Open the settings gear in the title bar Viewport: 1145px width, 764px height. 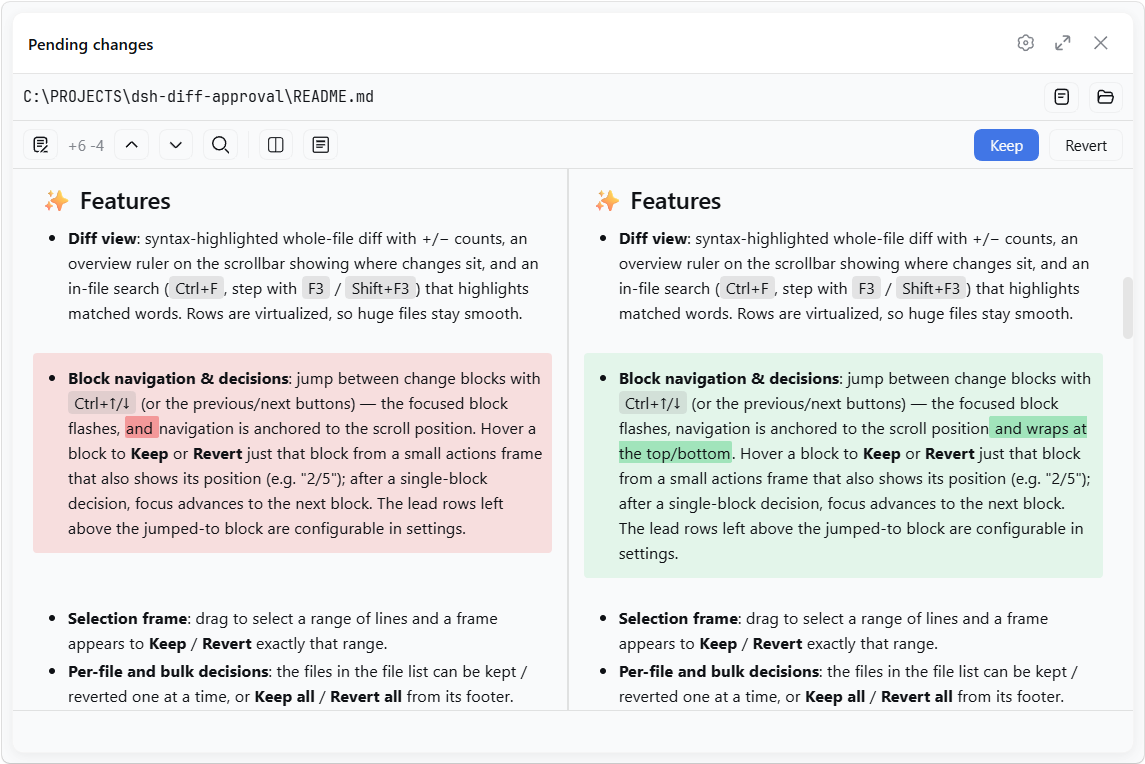click(1025, 43)
